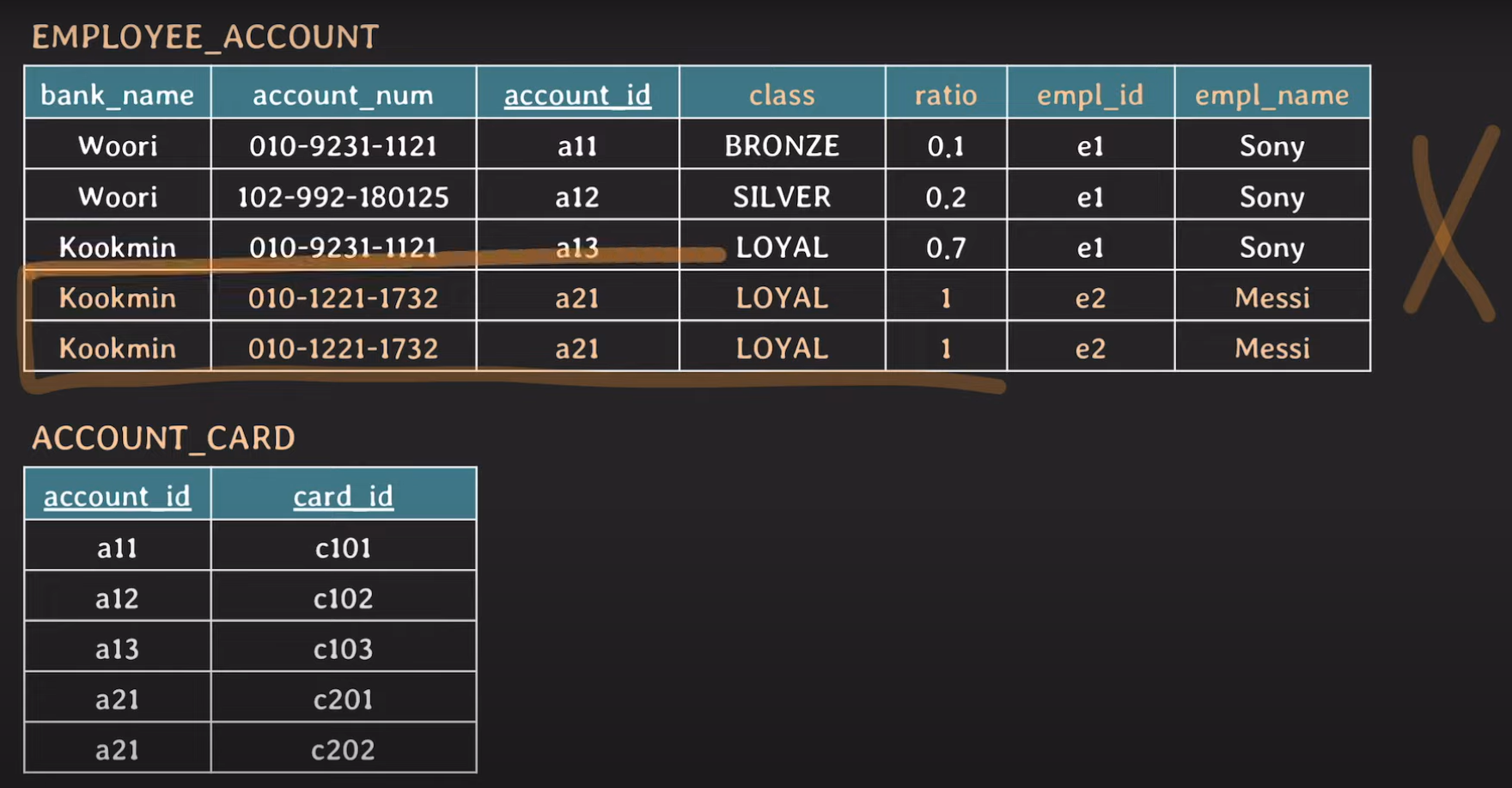Select the account_num column header
The image size is (1512, 788).
tap(343, 94)
